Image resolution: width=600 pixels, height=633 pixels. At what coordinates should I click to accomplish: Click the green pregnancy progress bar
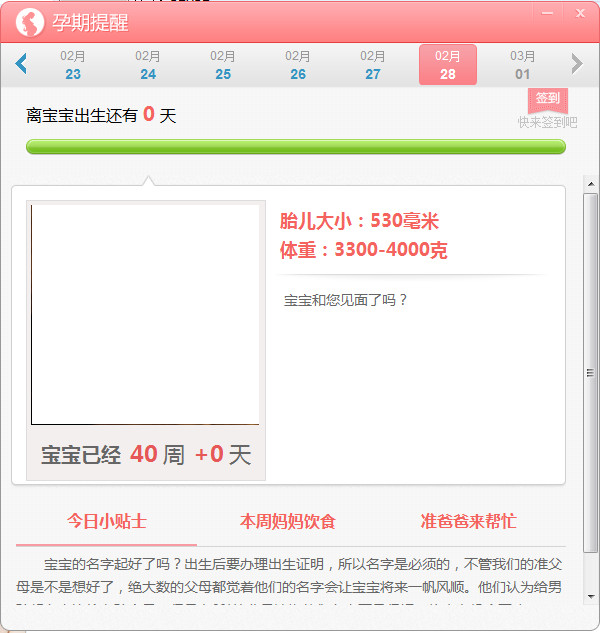tap(296, 147)
